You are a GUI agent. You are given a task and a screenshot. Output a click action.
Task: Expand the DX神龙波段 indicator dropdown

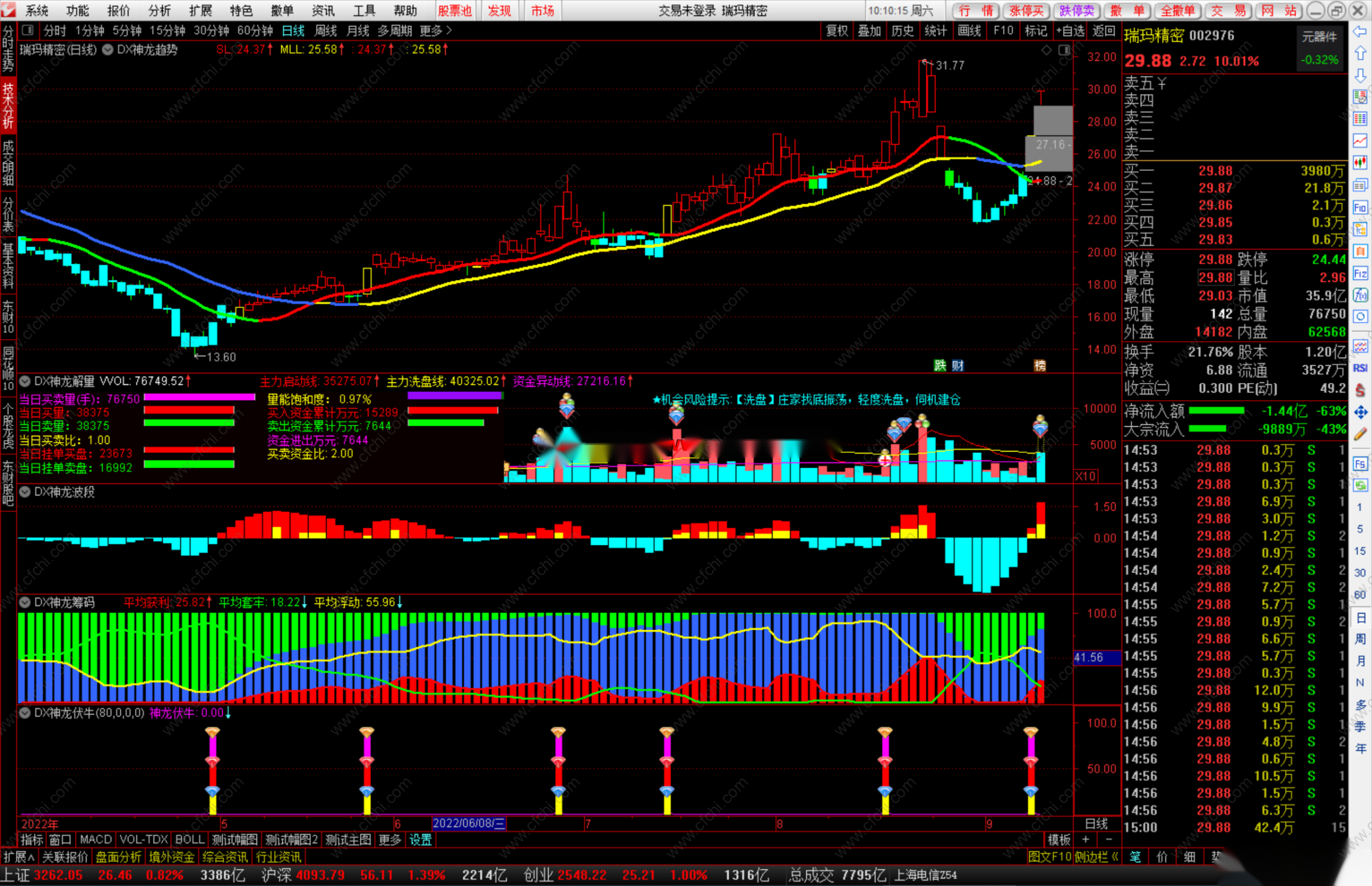25,492
